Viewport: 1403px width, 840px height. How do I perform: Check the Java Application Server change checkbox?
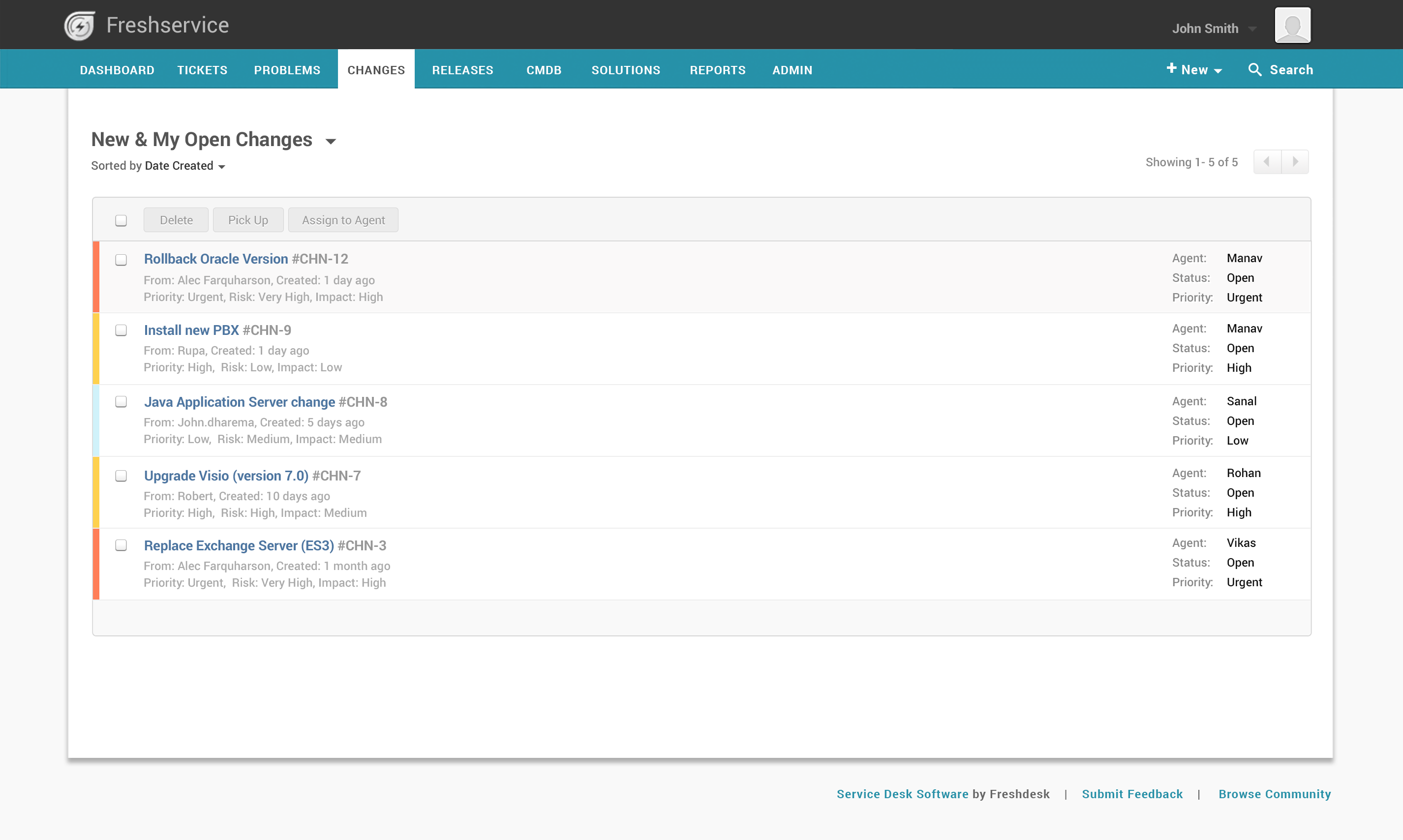pos(121,401)
